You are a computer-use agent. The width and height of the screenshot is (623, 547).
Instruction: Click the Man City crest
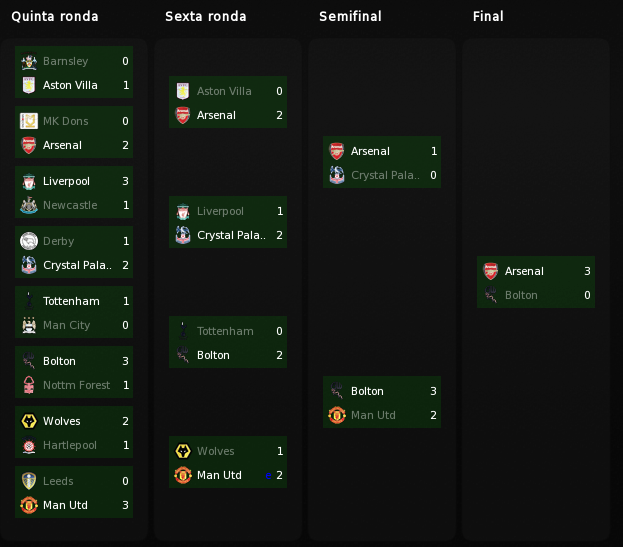(29, 325)
